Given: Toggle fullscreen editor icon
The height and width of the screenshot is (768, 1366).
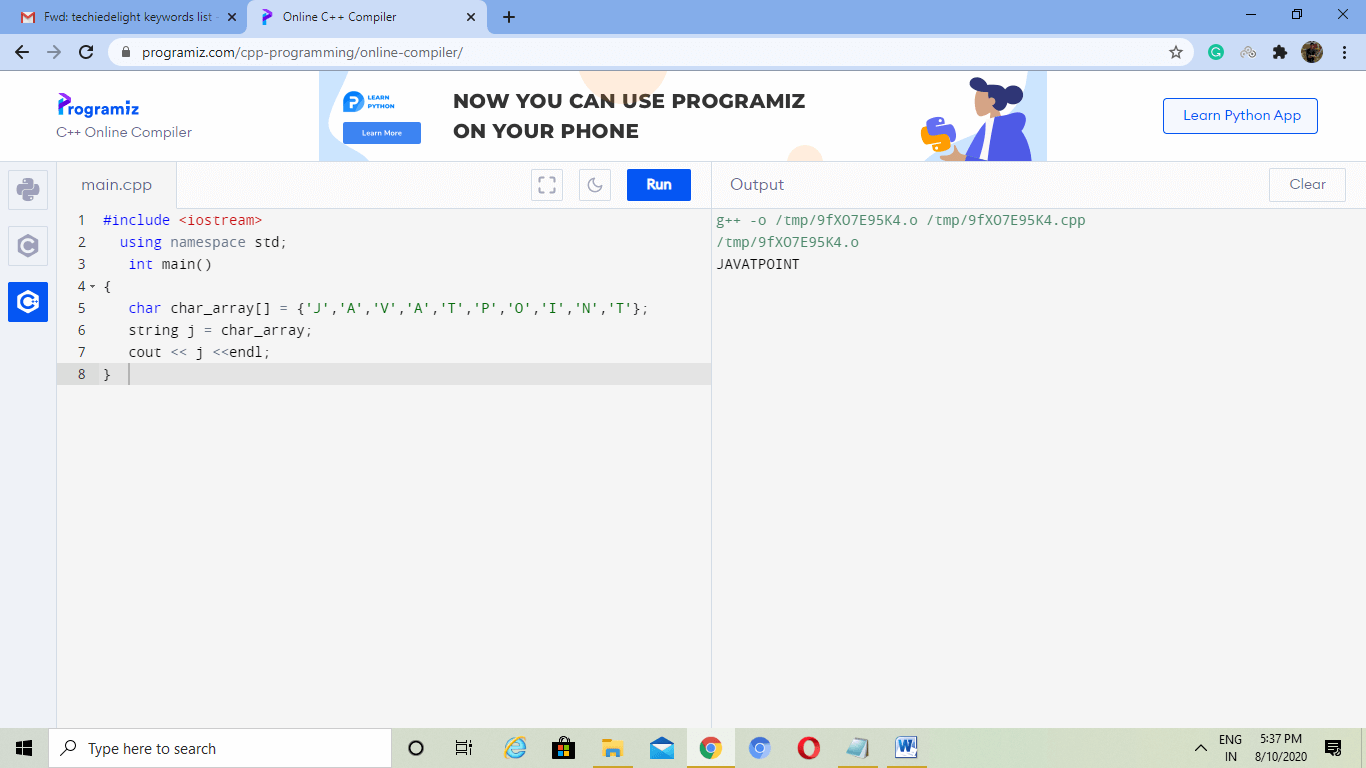Looking at the screenshot, I should (547, 185).
